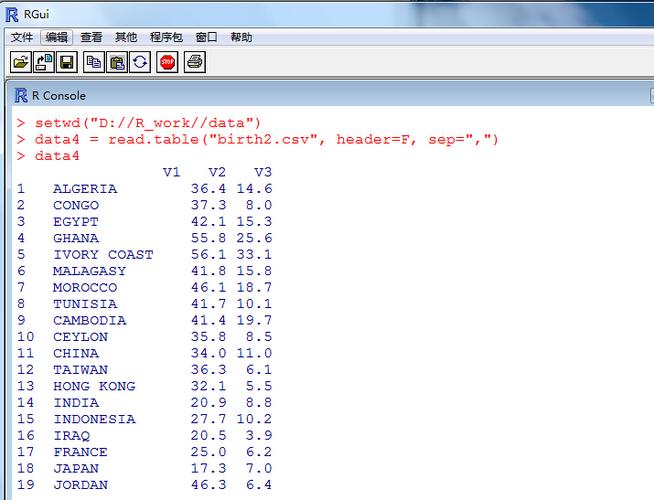This screenshot has height=500, width=654.
Task: Click the FRANCE entry
Action: click(80, 452)
